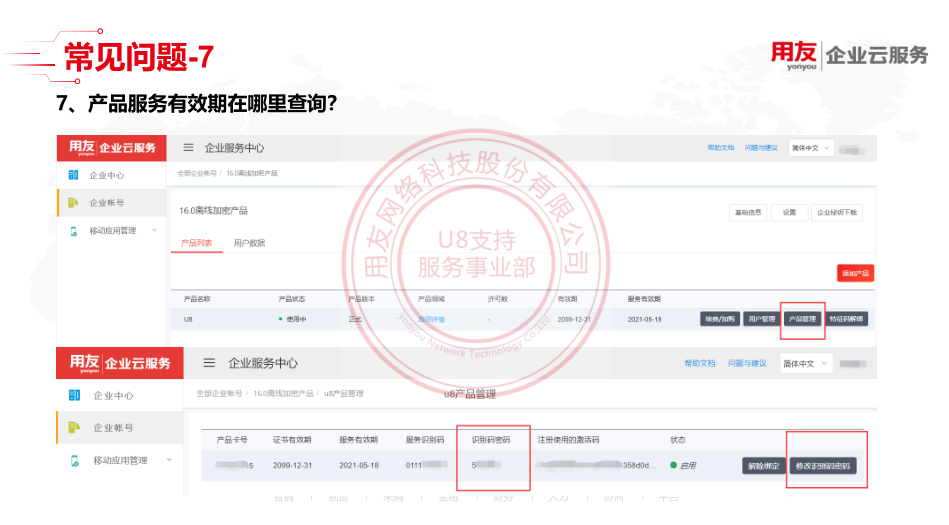The image size is (949, 525).
Task: Click the hamburger menu icon in the upper panel
Action: point(188,148)
